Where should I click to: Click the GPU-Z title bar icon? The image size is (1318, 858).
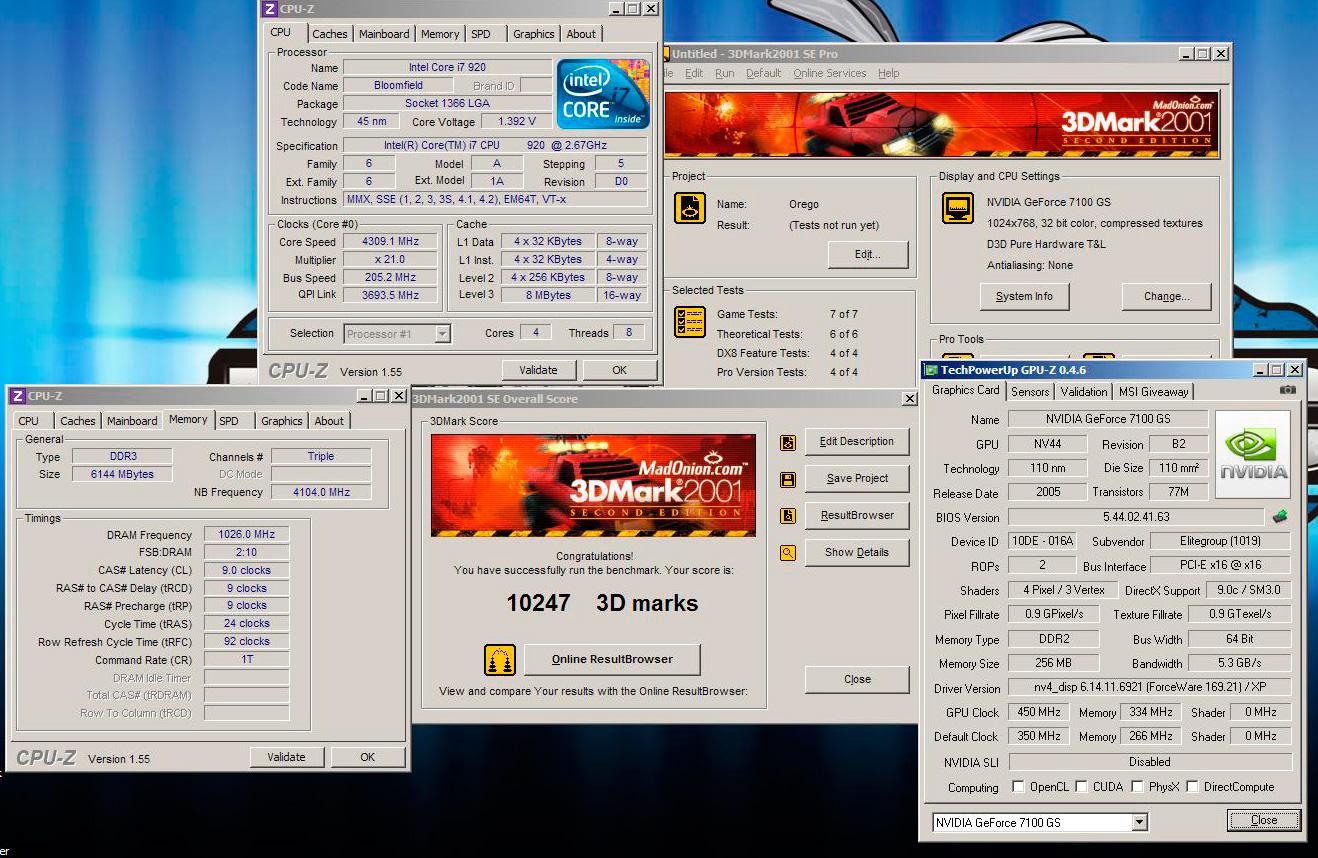931,370
